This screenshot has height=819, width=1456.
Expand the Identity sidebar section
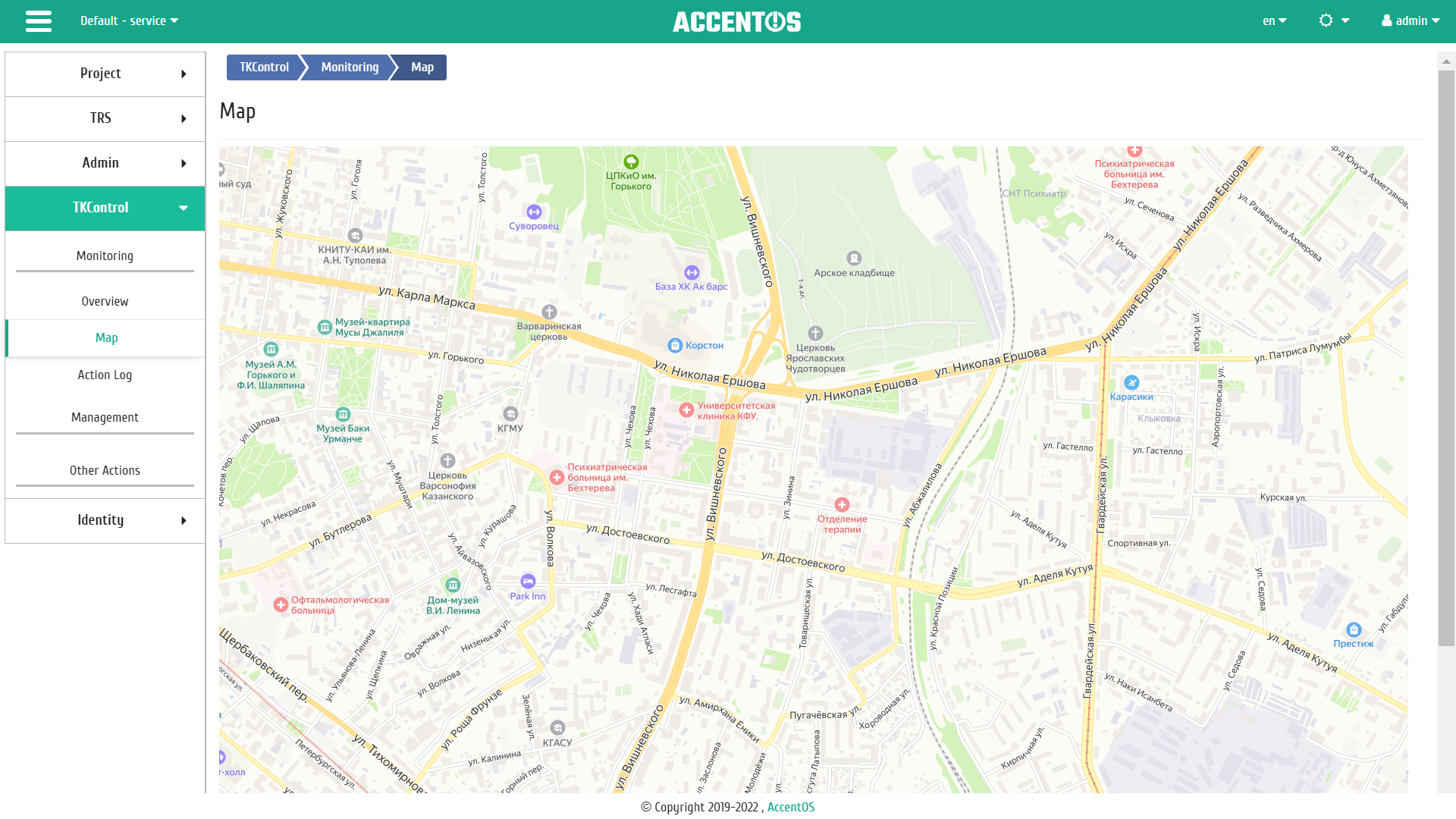click(x=105, y=520)
